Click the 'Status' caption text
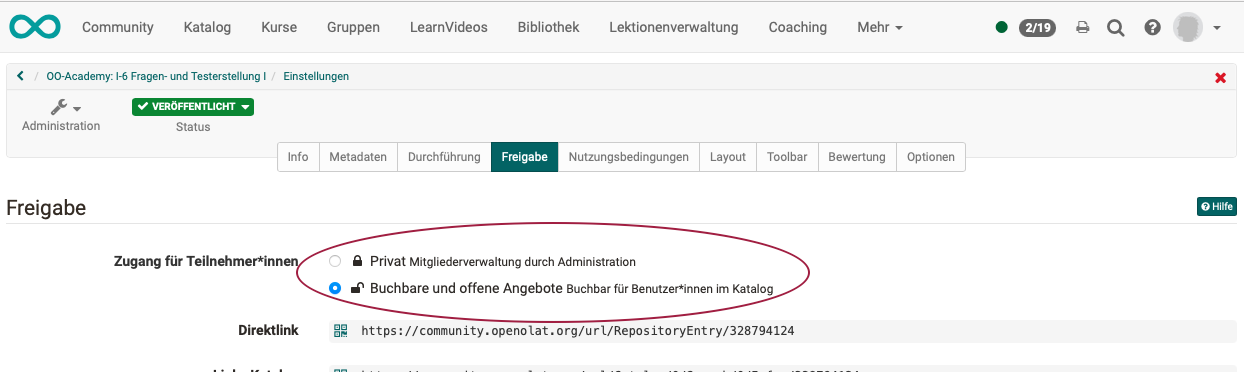Image resolution: width=1244 pixels, height=372 pixels. click(193, 127)
